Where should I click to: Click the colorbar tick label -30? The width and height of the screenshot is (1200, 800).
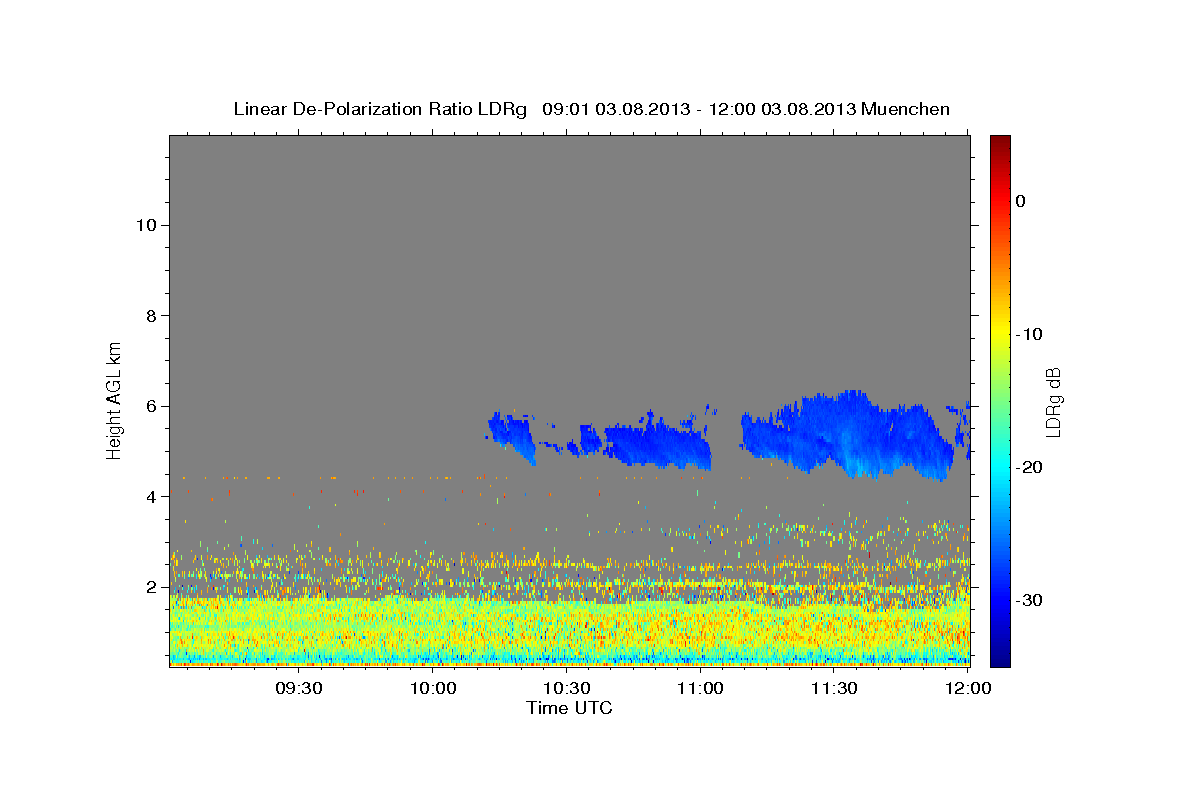(1030, 600)
